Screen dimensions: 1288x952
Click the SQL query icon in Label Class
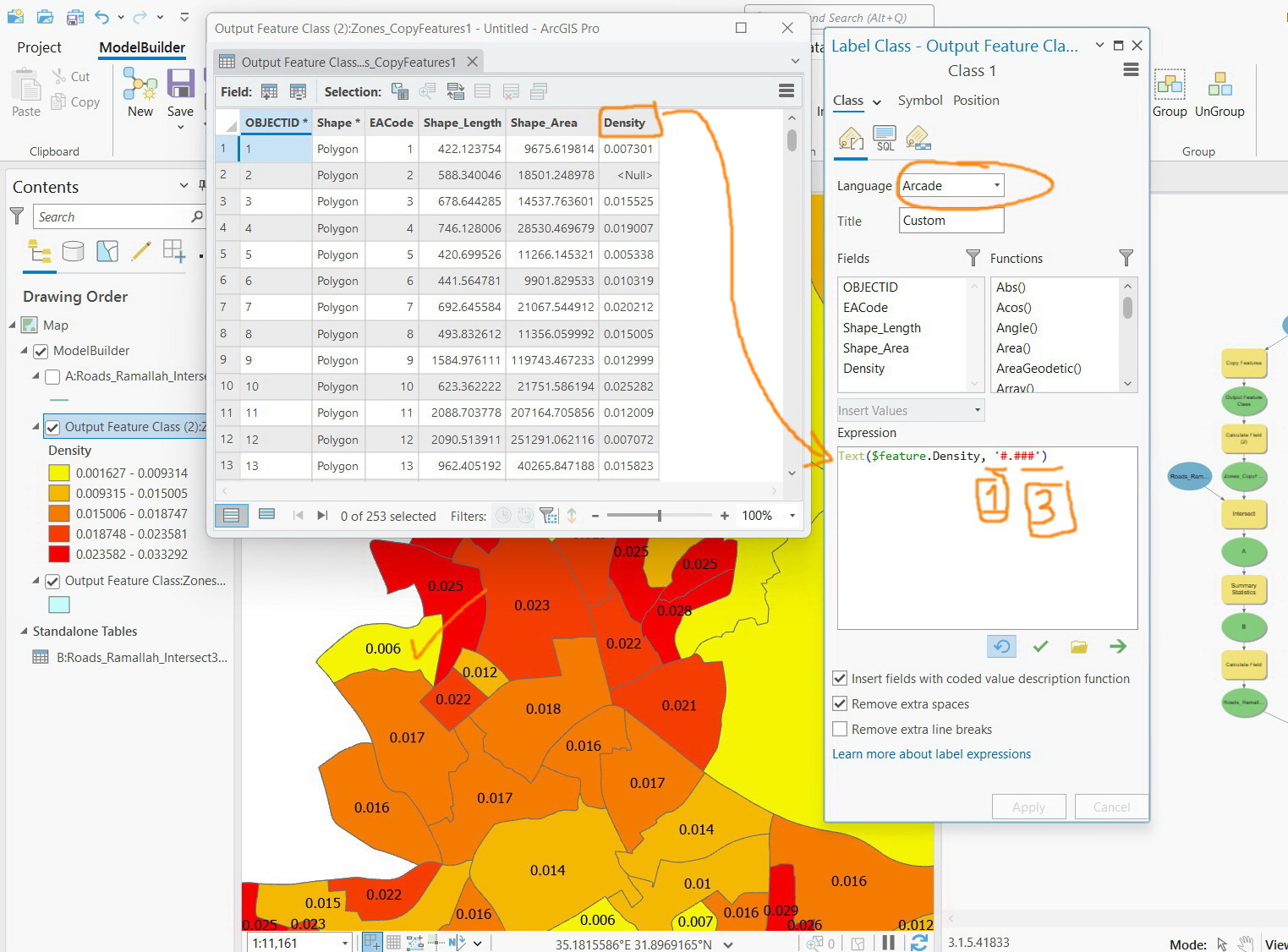click(x=885, y=137)
